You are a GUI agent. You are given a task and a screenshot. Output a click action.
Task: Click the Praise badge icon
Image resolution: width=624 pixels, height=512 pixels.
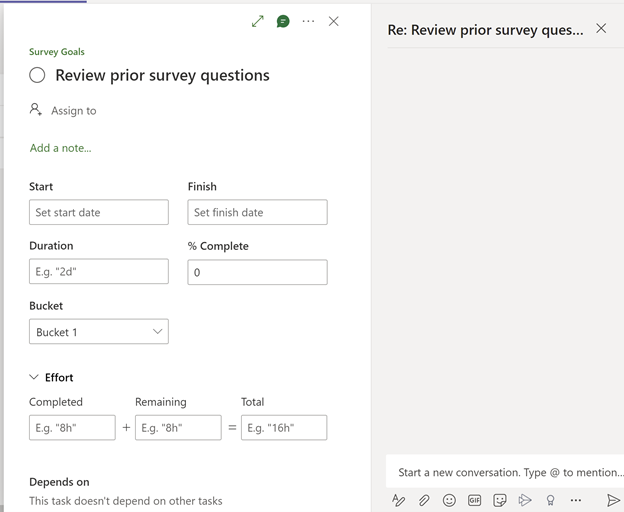coord(550,500)
